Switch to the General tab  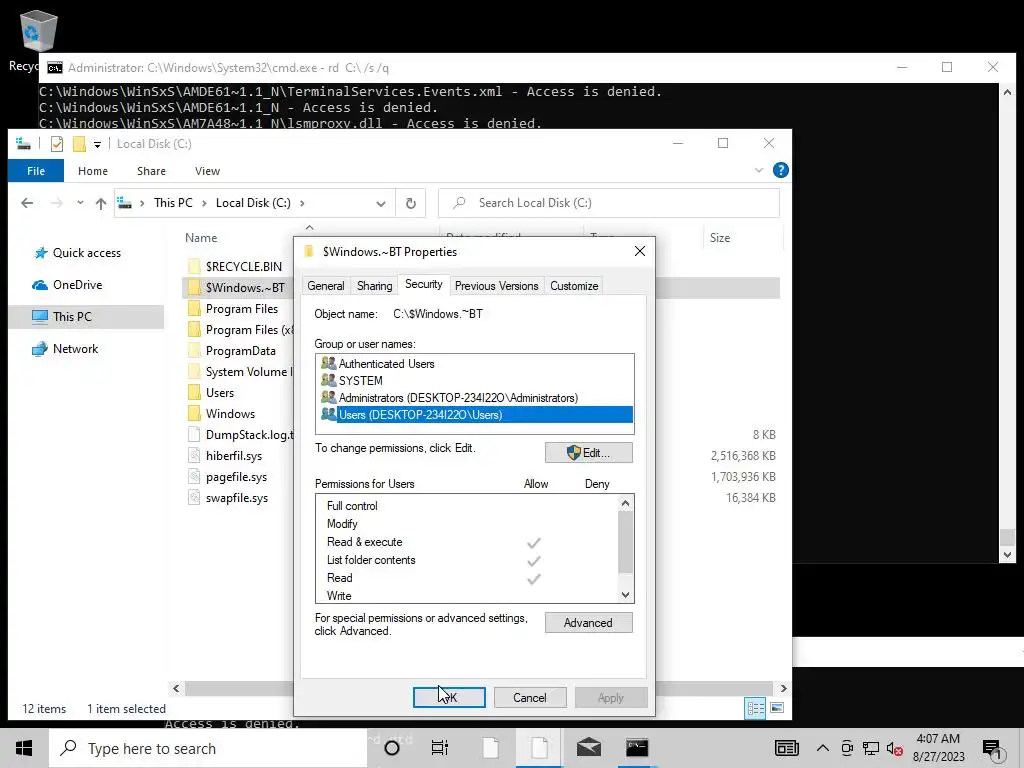326,286
